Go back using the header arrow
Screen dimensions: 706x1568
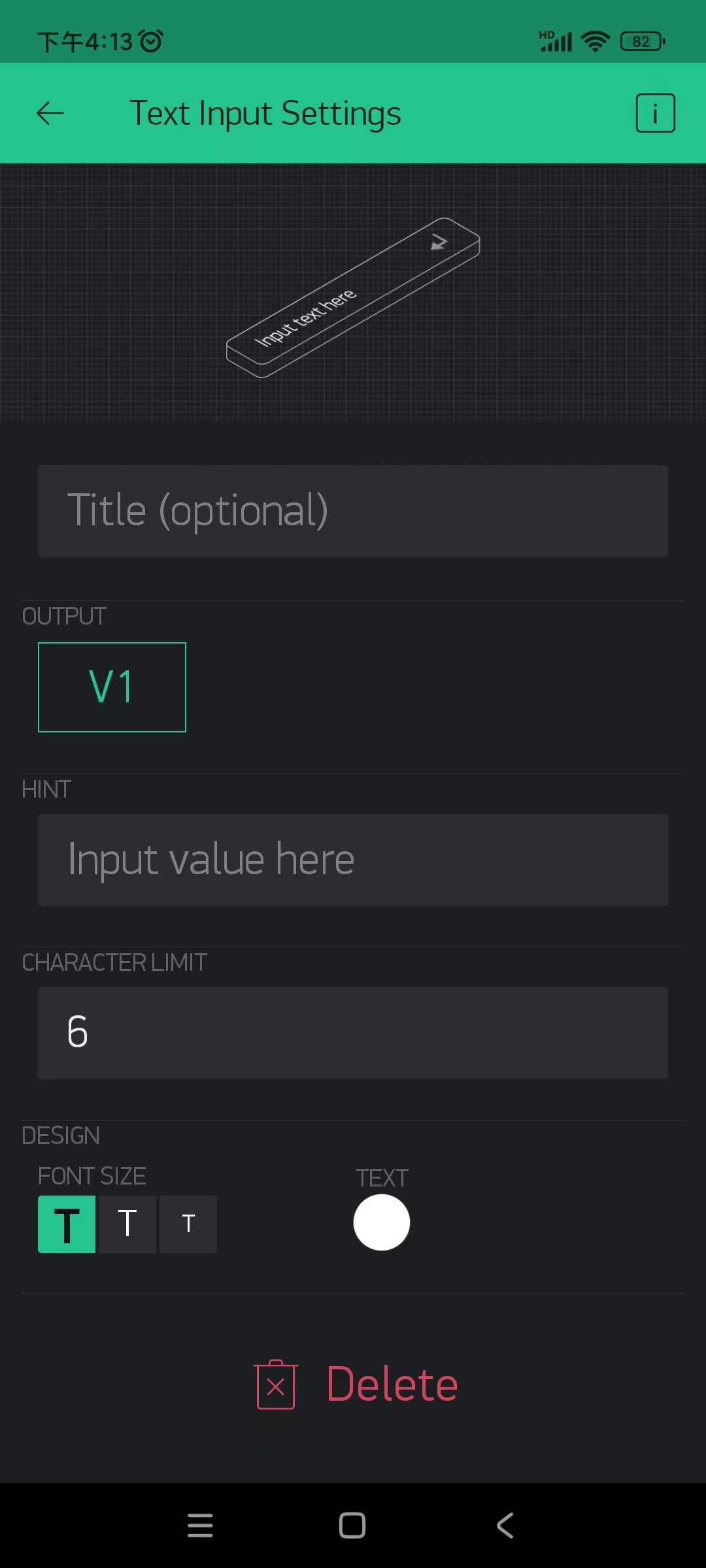(50, 113)
